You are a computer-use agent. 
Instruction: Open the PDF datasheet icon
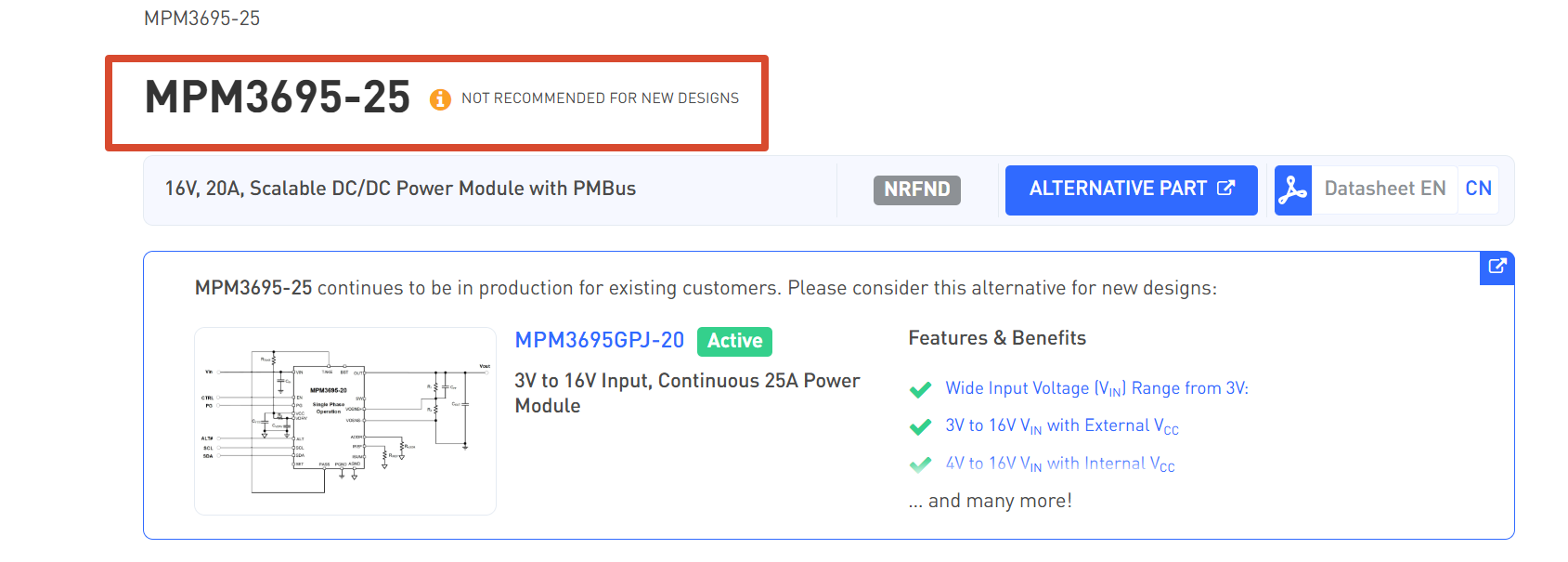[1292, 190]
